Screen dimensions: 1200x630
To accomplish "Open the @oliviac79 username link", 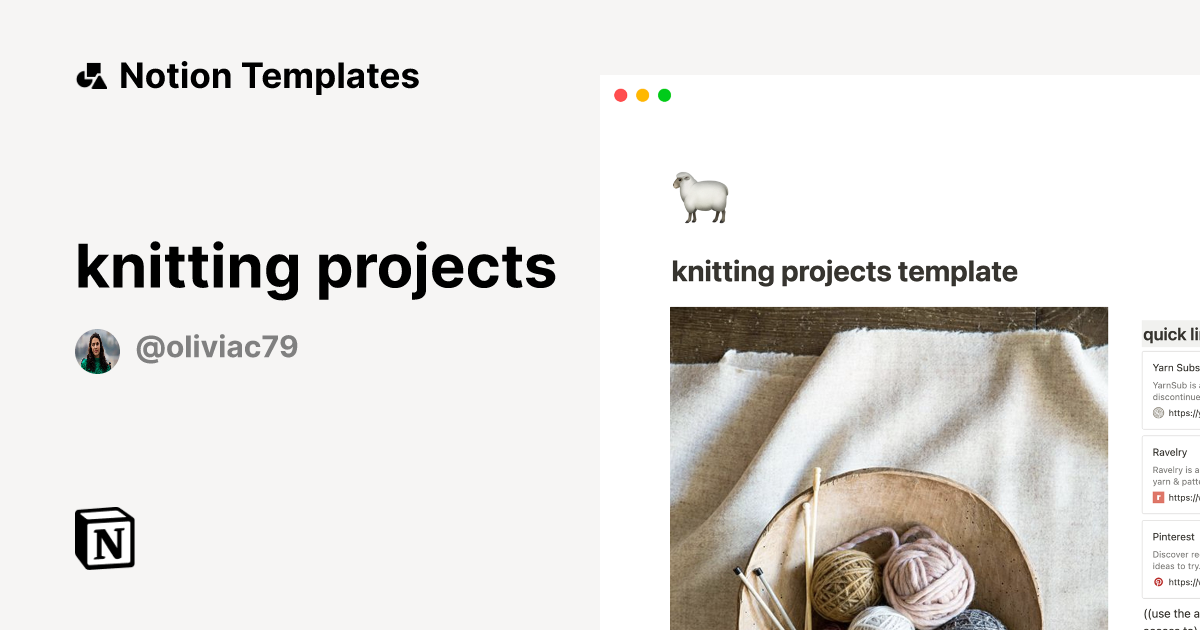I will pos(216,347).
